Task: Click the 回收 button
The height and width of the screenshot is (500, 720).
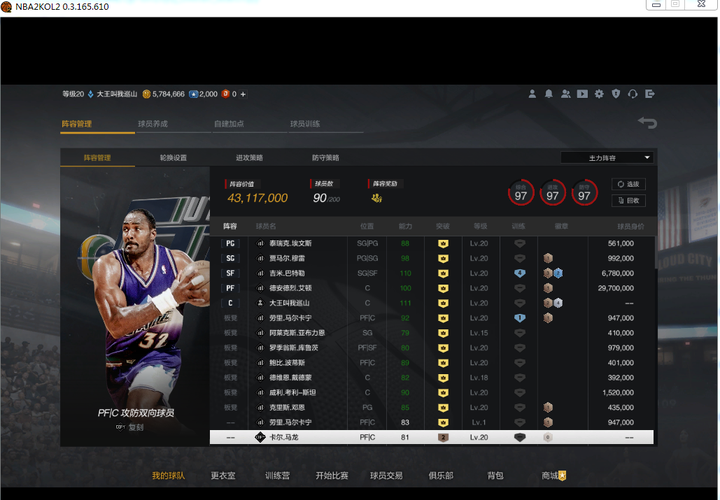Action: pyautogui.click(x=629, y=201)
